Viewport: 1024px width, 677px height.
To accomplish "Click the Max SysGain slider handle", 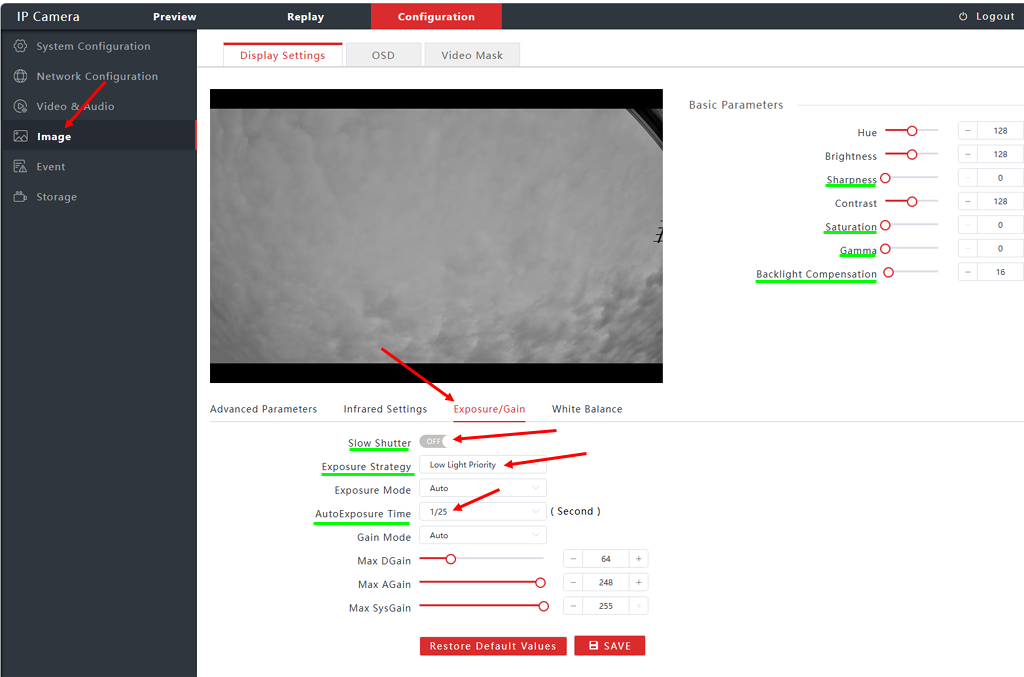I will pos(543,606).
